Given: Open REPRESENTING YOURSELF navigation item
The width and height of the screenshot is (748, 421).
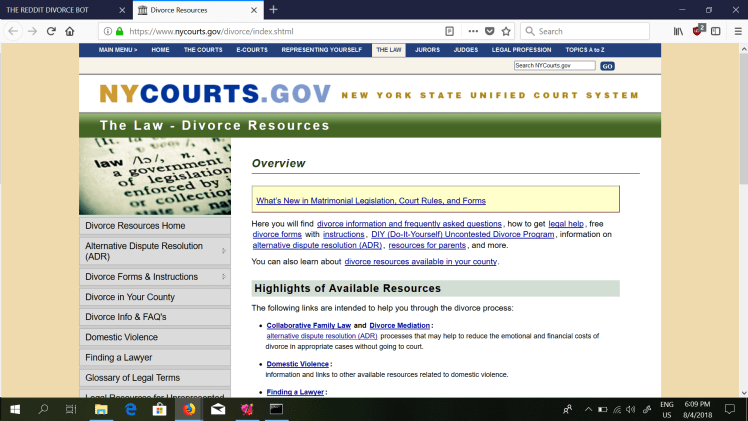Looking at the screenshot, I should click(x=322, y=50).
